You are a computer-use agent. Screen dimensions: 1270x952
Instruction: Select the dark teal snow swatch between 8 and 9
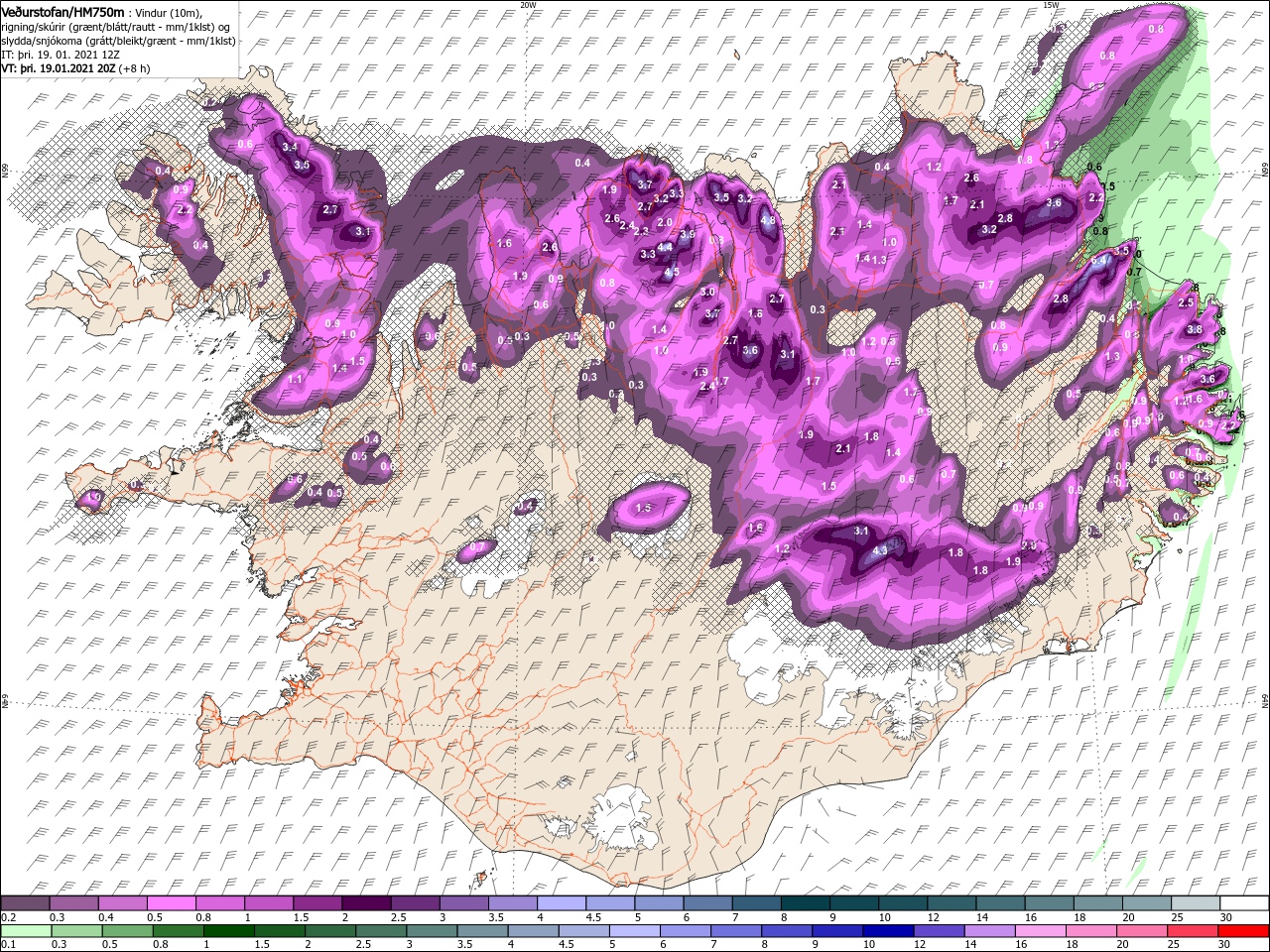click(806, 903)
